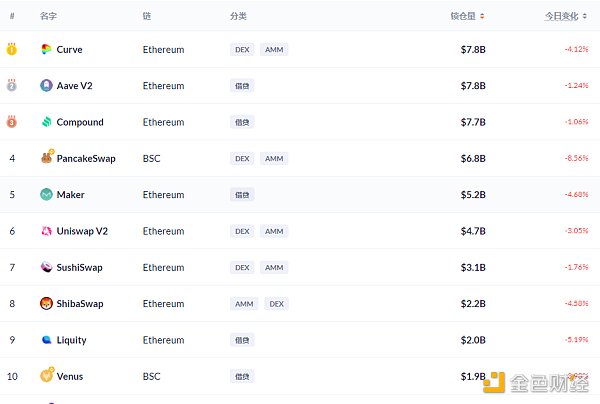
Task: Click the Maker logo icon
Action: pyautogui.click(x=46, y=195)
